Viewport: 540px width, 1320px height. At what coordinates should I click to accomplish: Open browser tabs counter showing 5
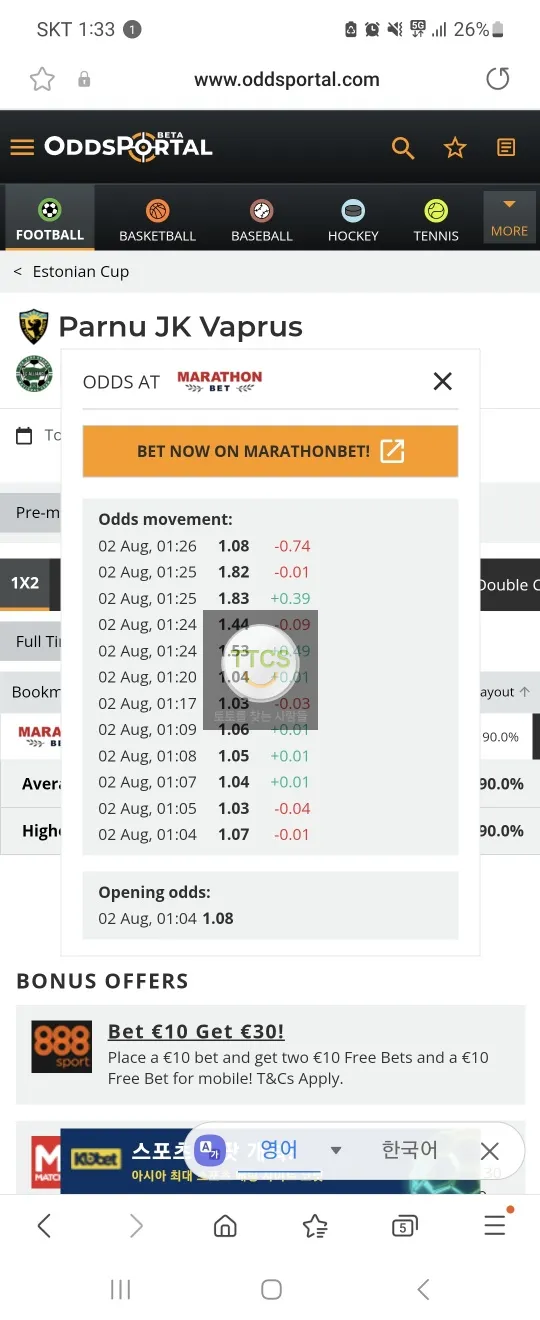(x=404, y=1226)
